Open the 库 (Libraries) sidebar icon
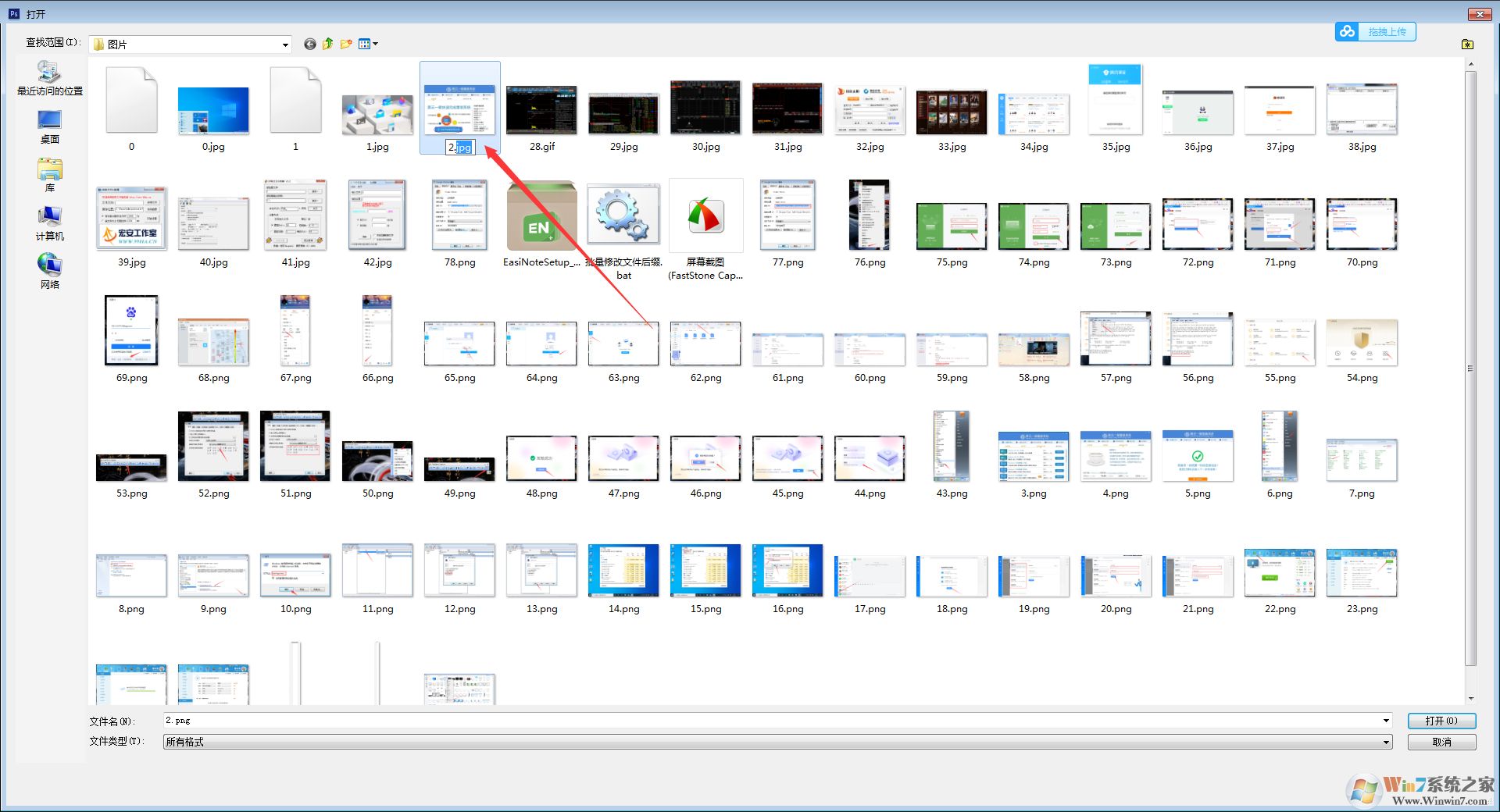The width and height of the screenshot is (1500, 812). pyautogui.click(x=48, y=173)
